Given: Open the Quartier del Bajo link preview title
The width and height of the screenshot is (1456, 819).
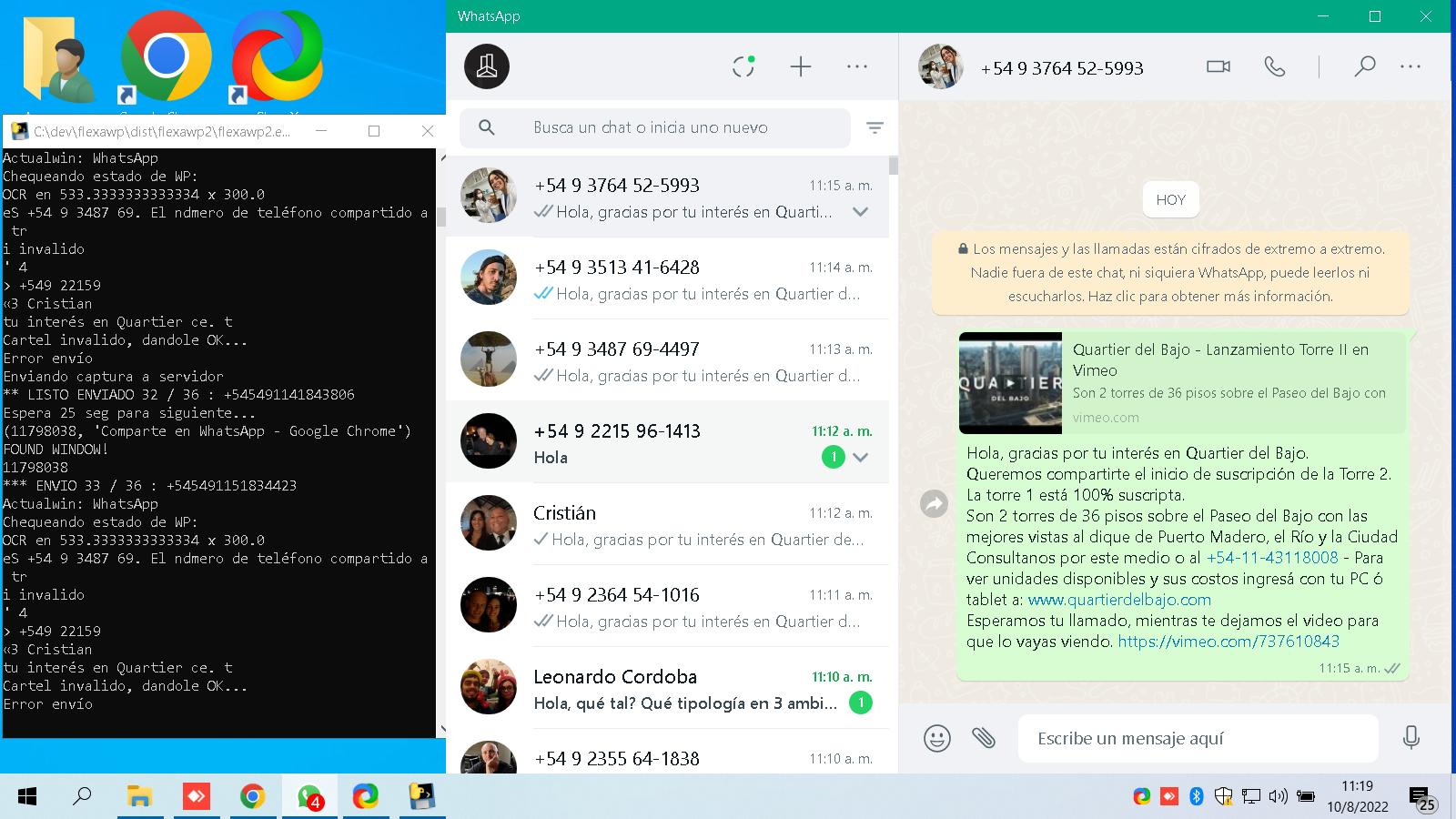Looking at the screenshot, I should (1220, 359).
